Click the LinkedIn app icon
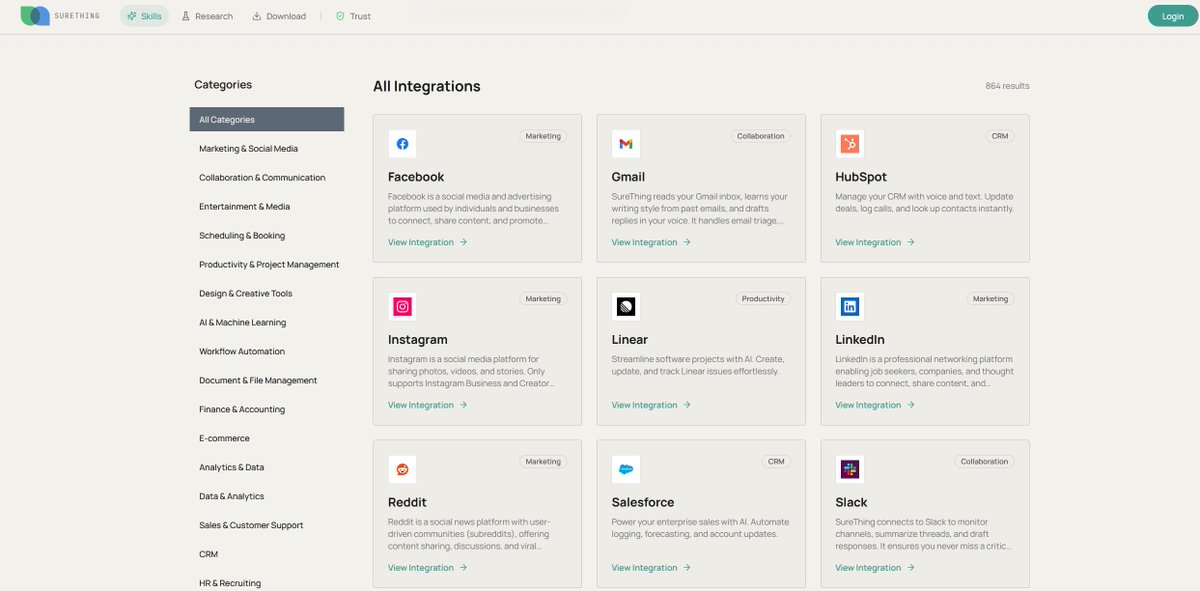 pyautogui.click(x=850, y=307)
